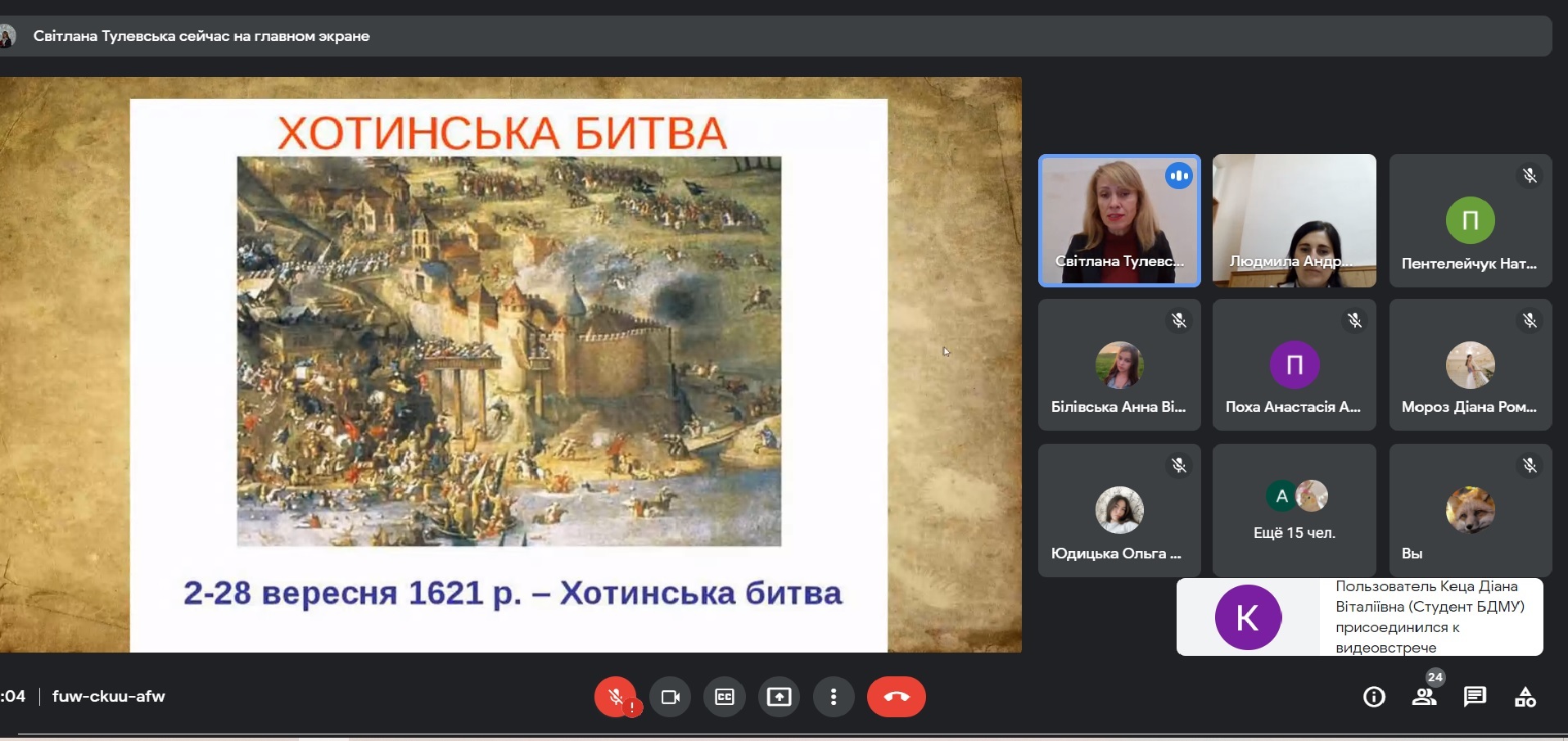The image size is (1568, 741).
Task: Click the muted mic icon on Білівська Анна tile
Action: coord(1179,321)
